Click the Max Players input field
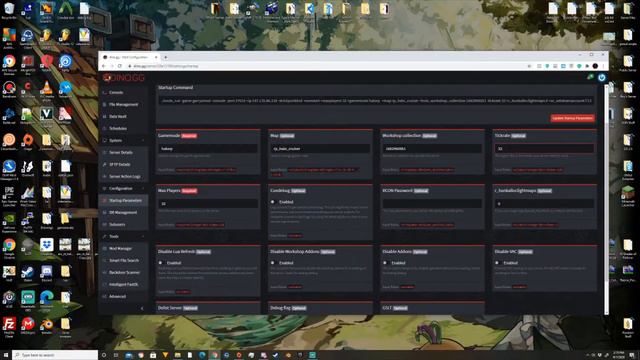Image resolution: width=640 pixels, height=360 pixels. [208, 204]
